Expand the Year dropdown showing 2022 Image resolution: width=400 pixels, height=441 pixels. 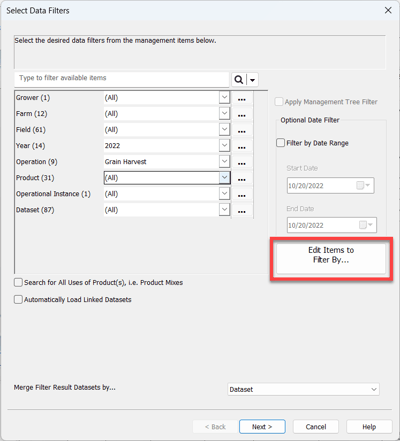coord(225,145)
